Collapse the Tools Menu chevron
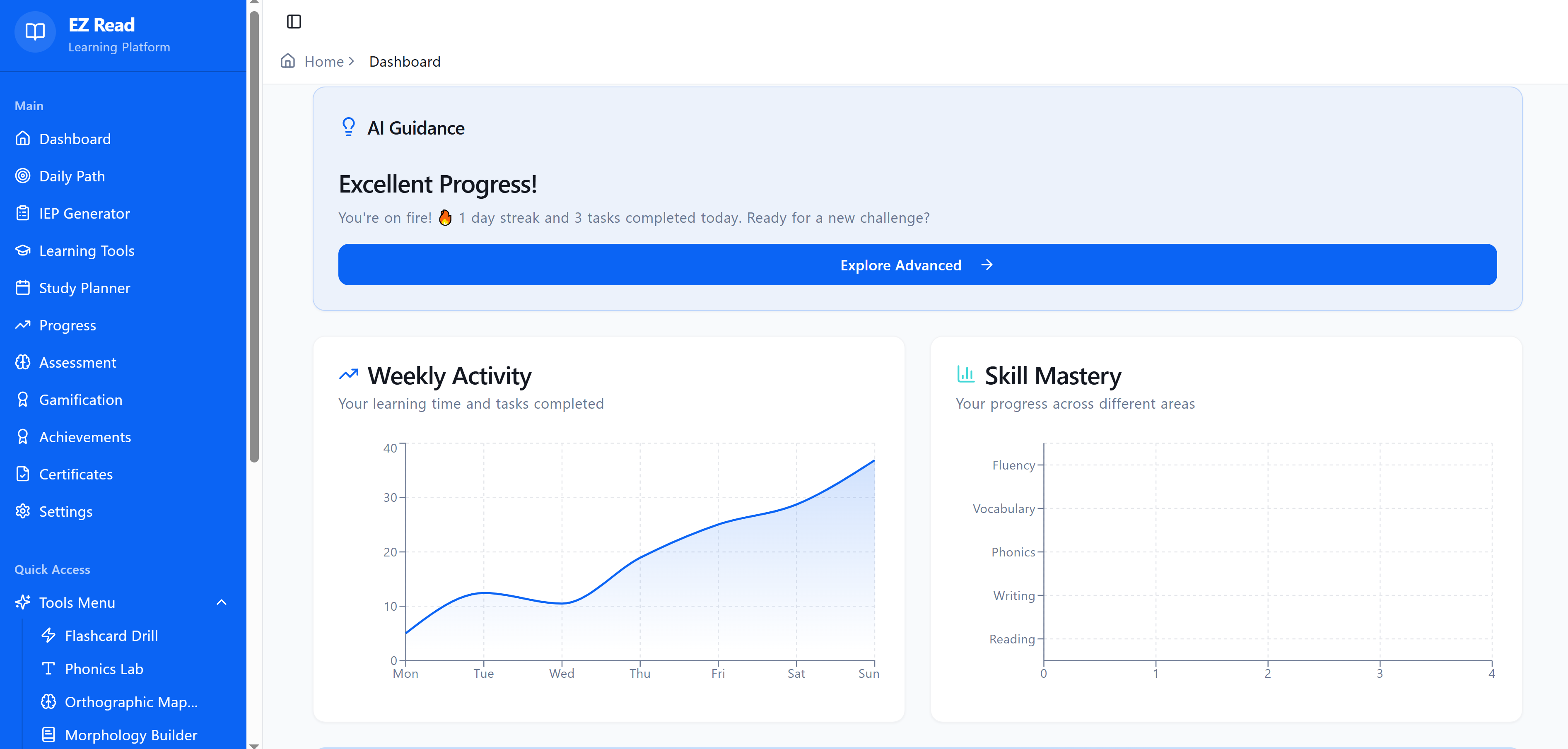This screenshot has width=1568, height=749. pos(222,602)
